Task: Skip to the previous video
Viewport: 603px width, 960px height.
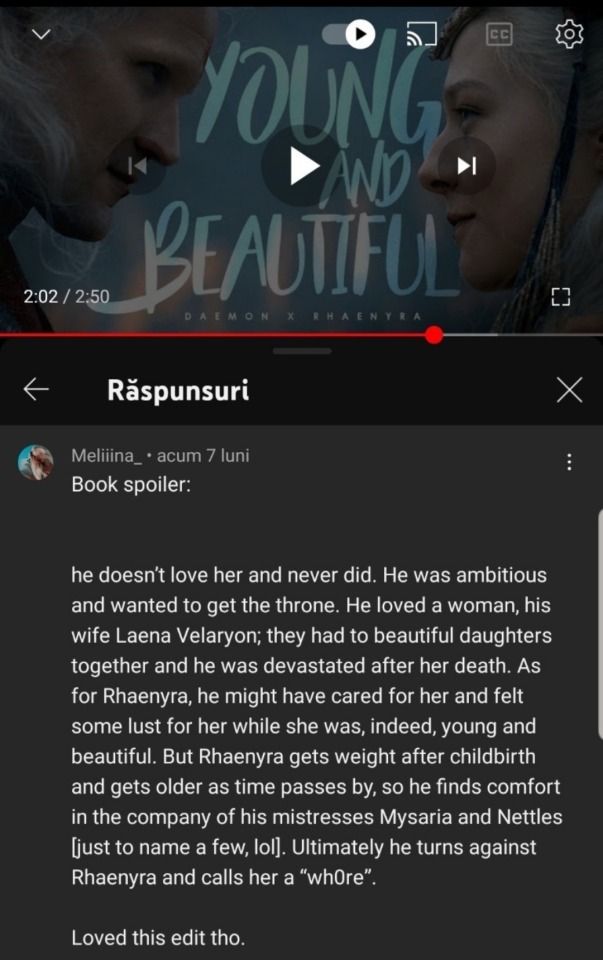Action: [138, 165]
